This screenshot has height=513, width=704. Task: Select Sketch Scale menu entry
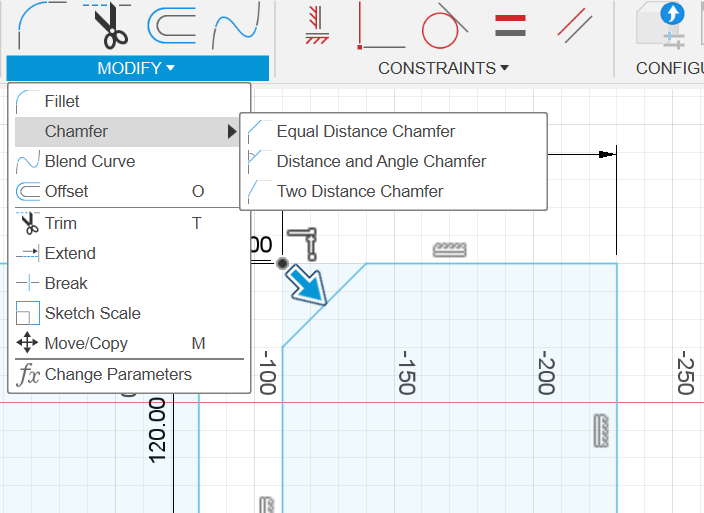click(x=92, y=313)
